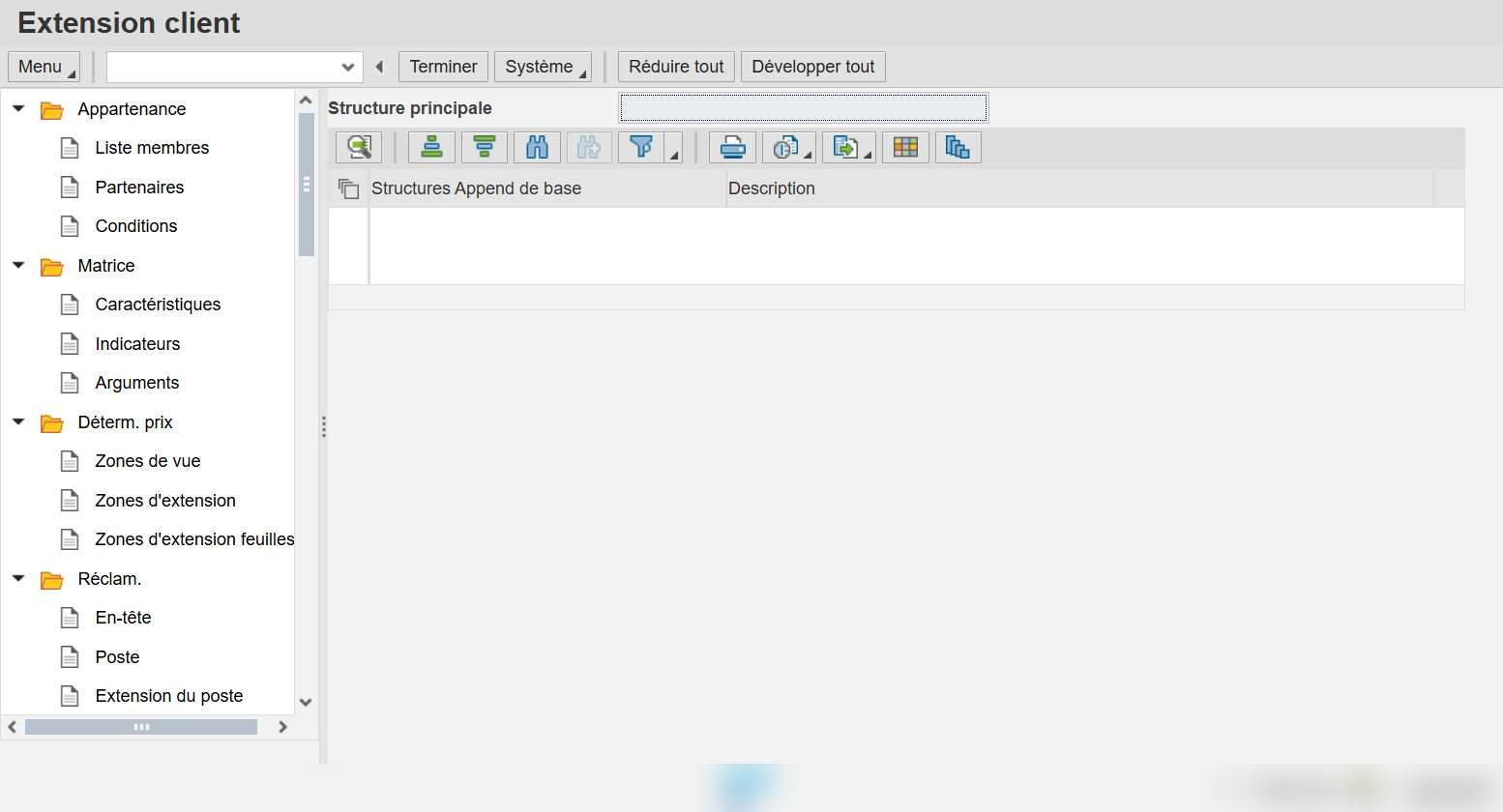The width and height of the screenshot is (1503, 812).
Task: Select Extension du poste tree item
Action: coord(169,696)
